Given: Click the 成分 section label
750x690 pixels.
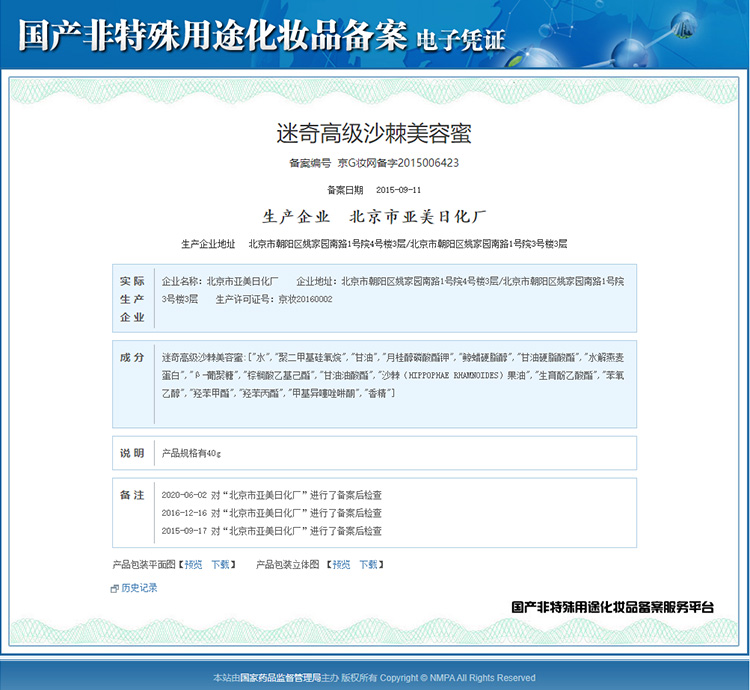Looking at the screenshot, I should pos(132,357).
